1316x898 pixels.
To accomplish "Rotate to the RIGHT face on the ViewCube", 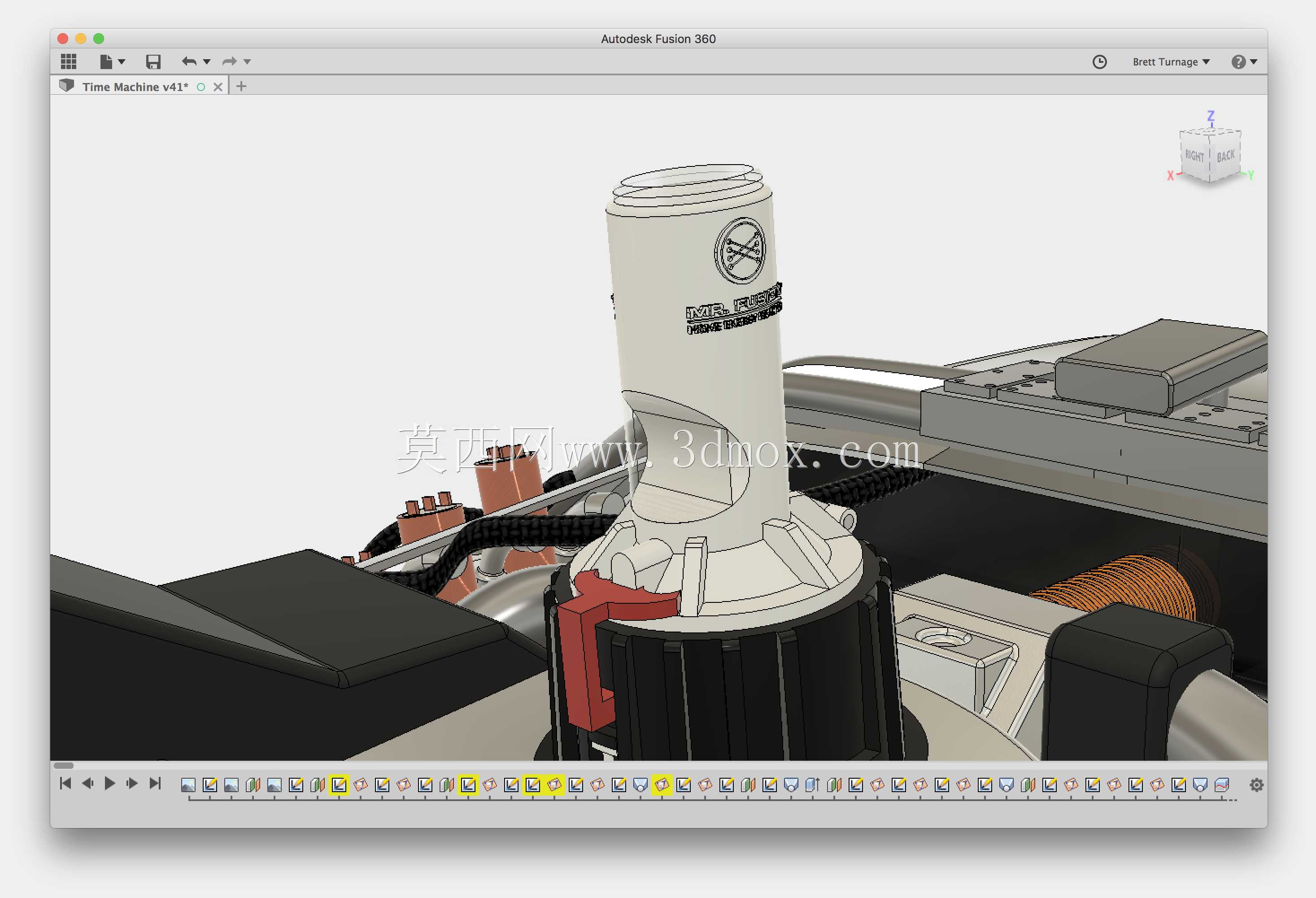I will pos(1195,156).
